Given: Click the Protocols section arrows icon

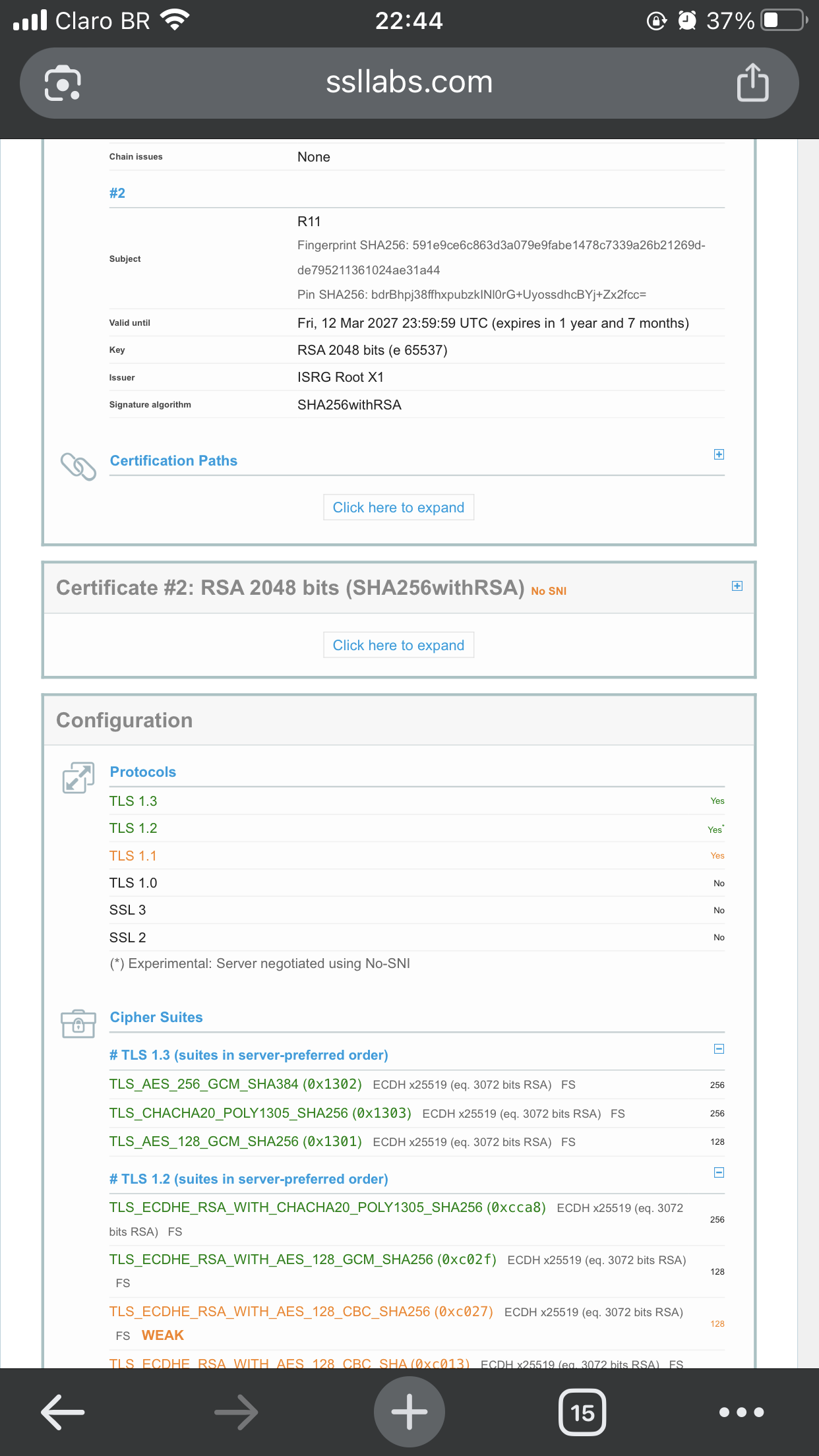Looking at the screenshot, I should coord(78,777).
